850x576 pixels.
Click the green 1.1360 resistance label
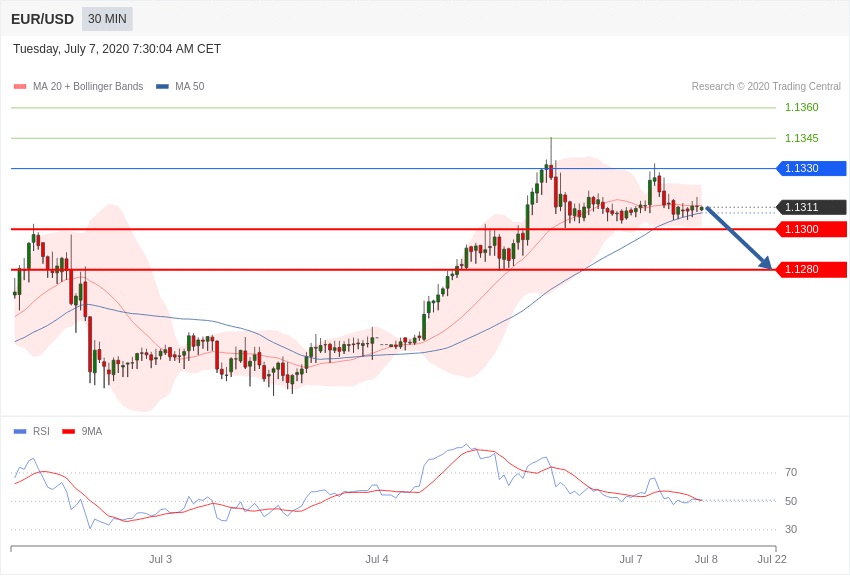tap(801, 108)
